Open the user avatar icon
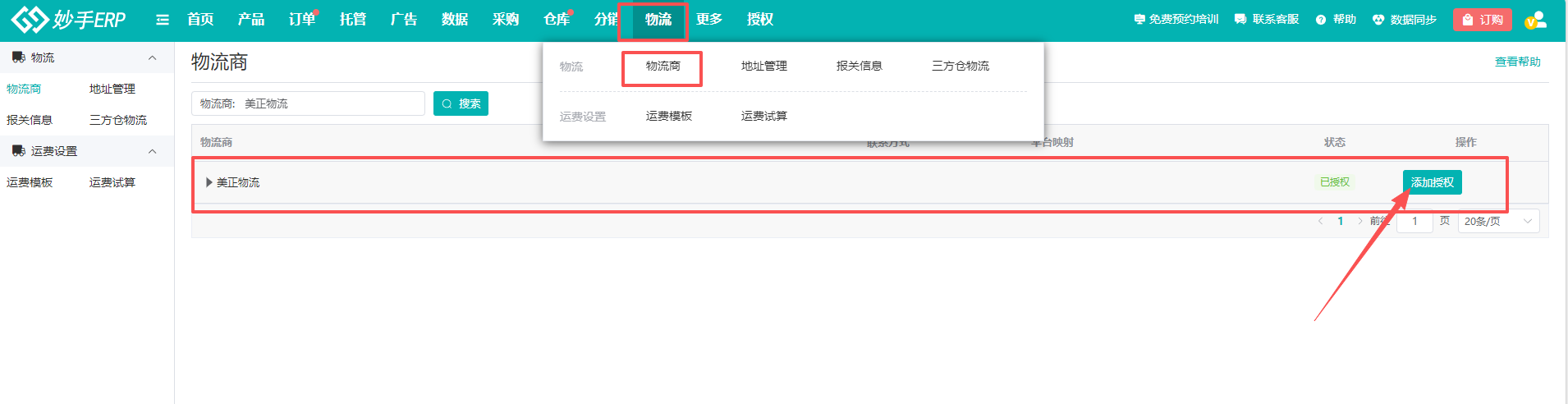 click(x=1536, y=20)
